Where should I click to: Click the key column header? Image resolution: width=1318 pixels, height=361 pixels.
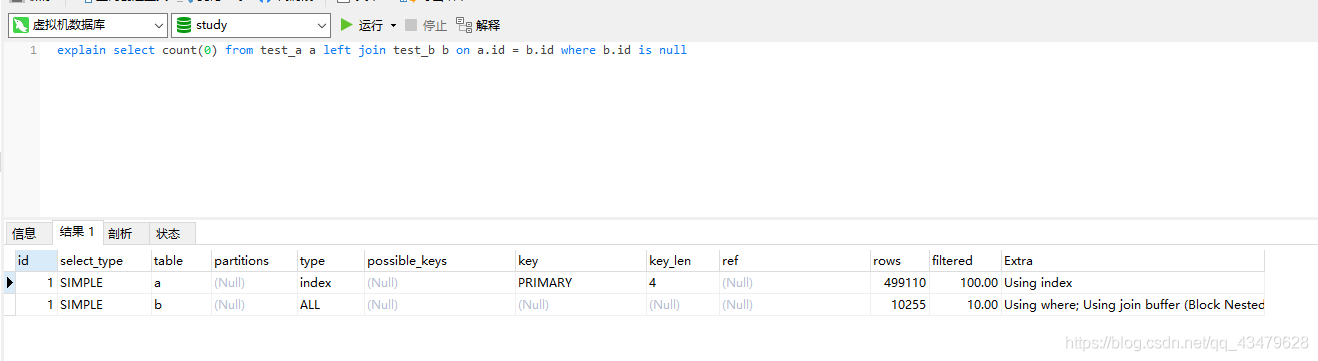(x=581, y=260)
